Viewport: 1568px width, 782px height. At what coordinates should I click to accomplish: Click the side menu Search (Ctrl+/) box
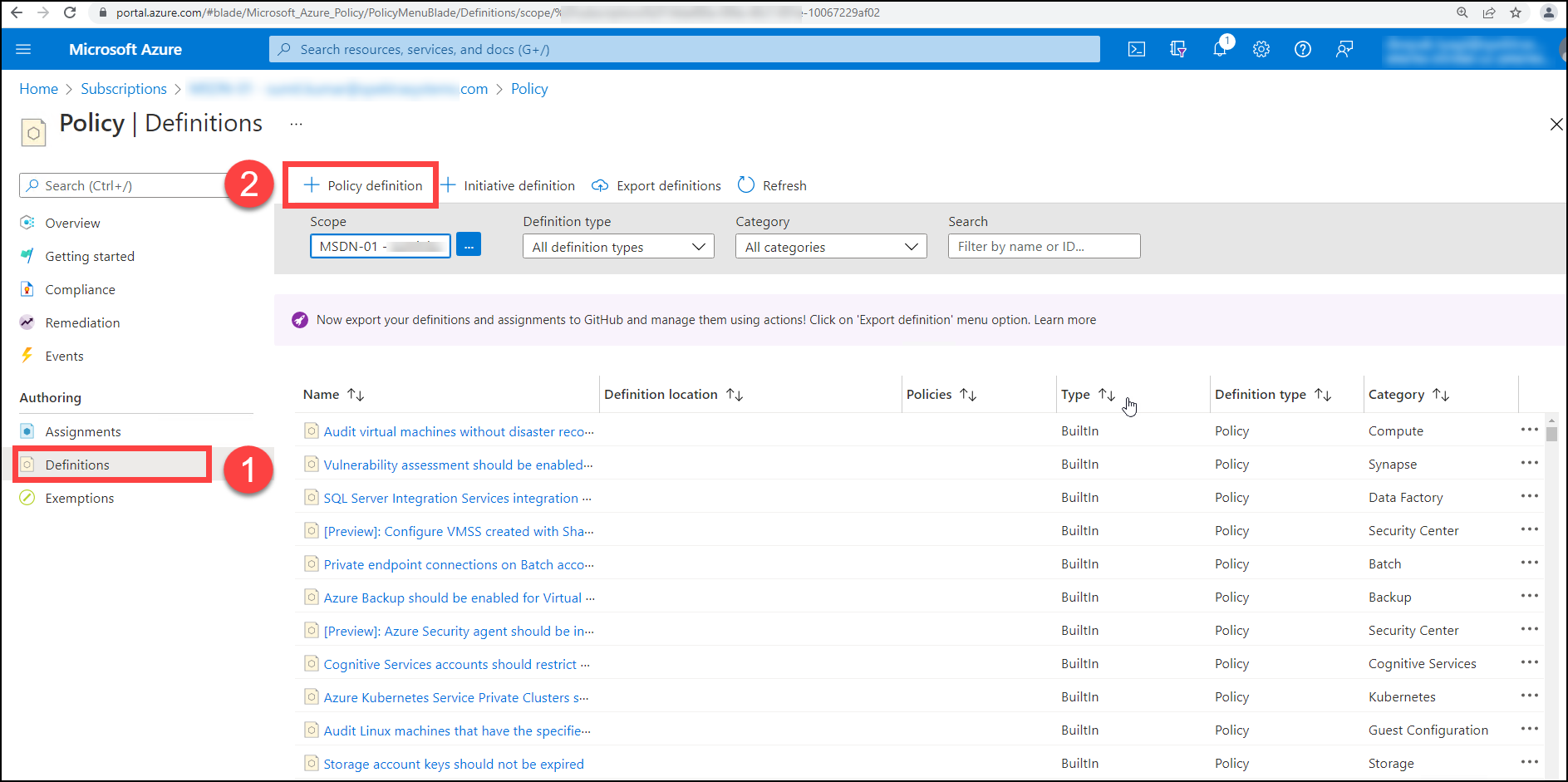click(x=125, y=185)
